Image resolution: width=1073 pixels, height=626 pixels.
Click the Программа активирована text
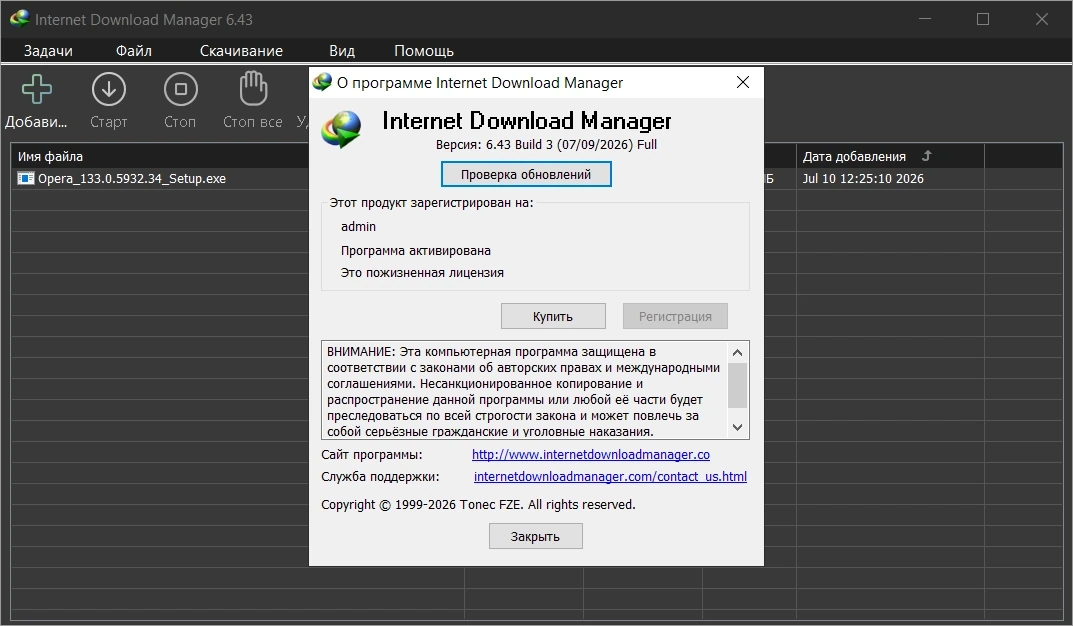coord(415,250)
